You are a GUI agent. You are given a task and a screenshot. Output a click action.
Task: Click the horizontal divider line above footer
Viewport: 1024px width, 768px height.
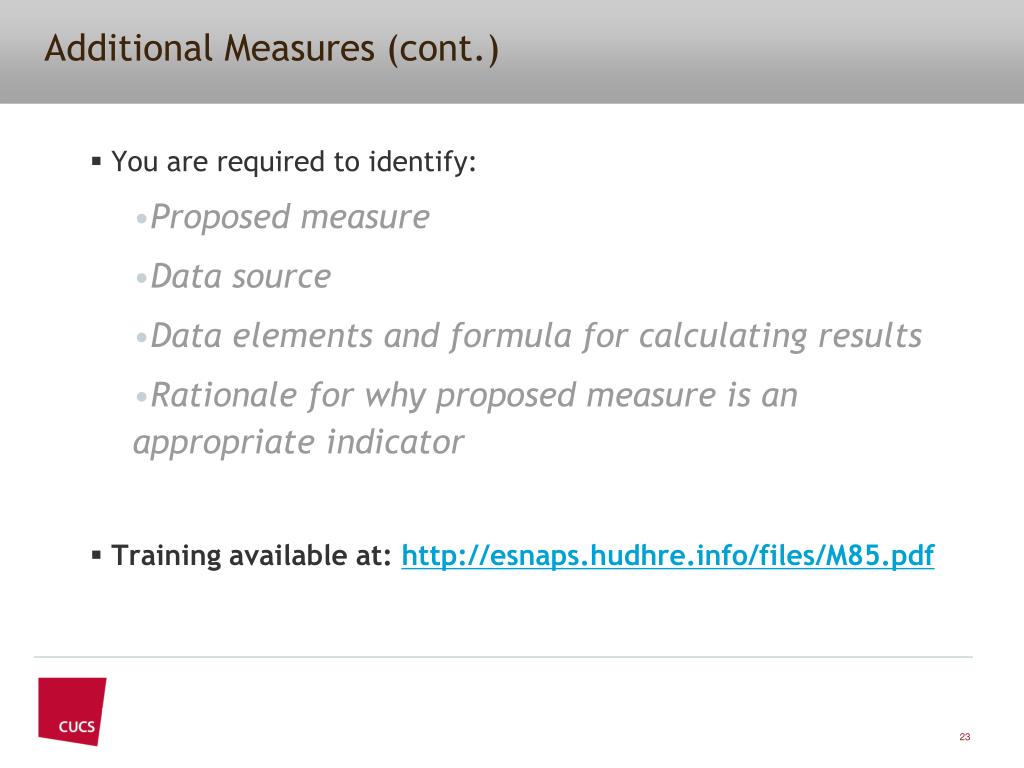(x=503, y=657)
